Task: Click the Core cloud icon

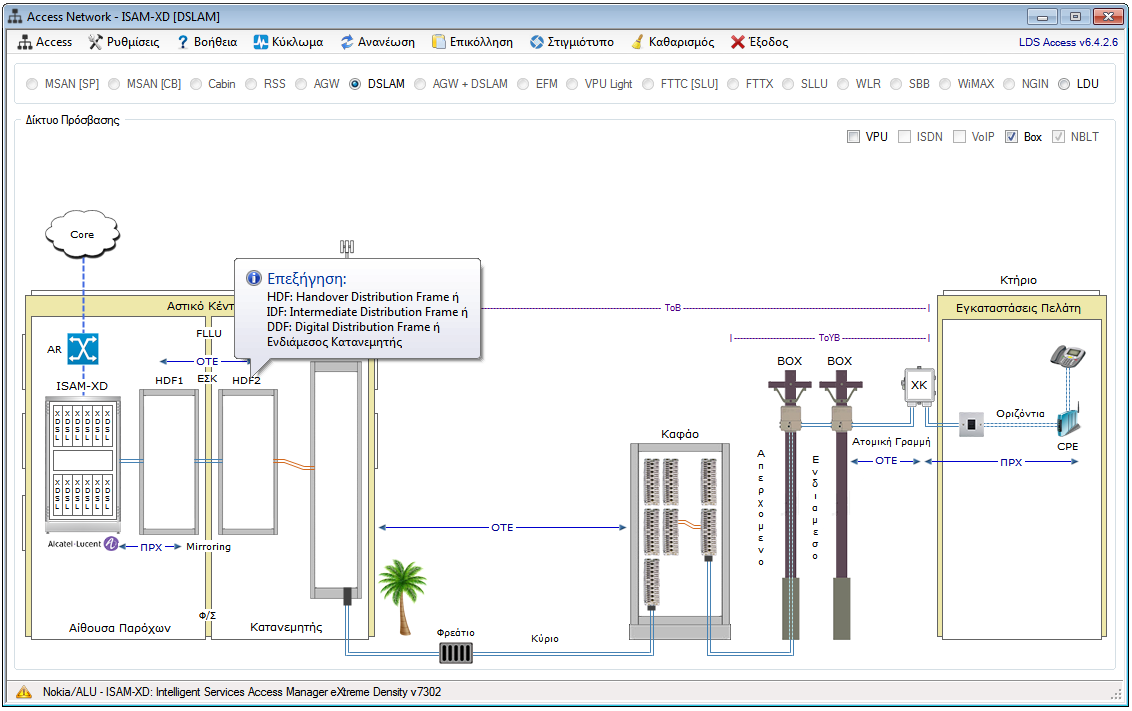Action: click(x=82, y=235)
